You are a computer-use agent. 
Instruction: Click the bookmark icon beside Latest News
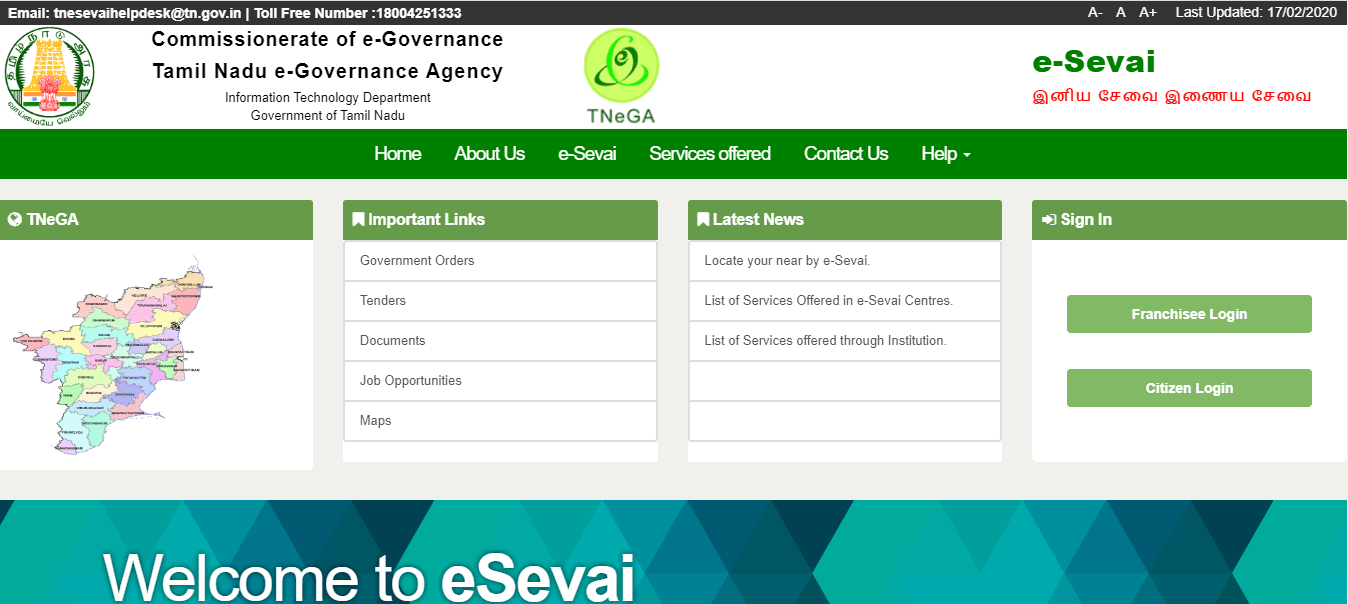click(703, 219)
